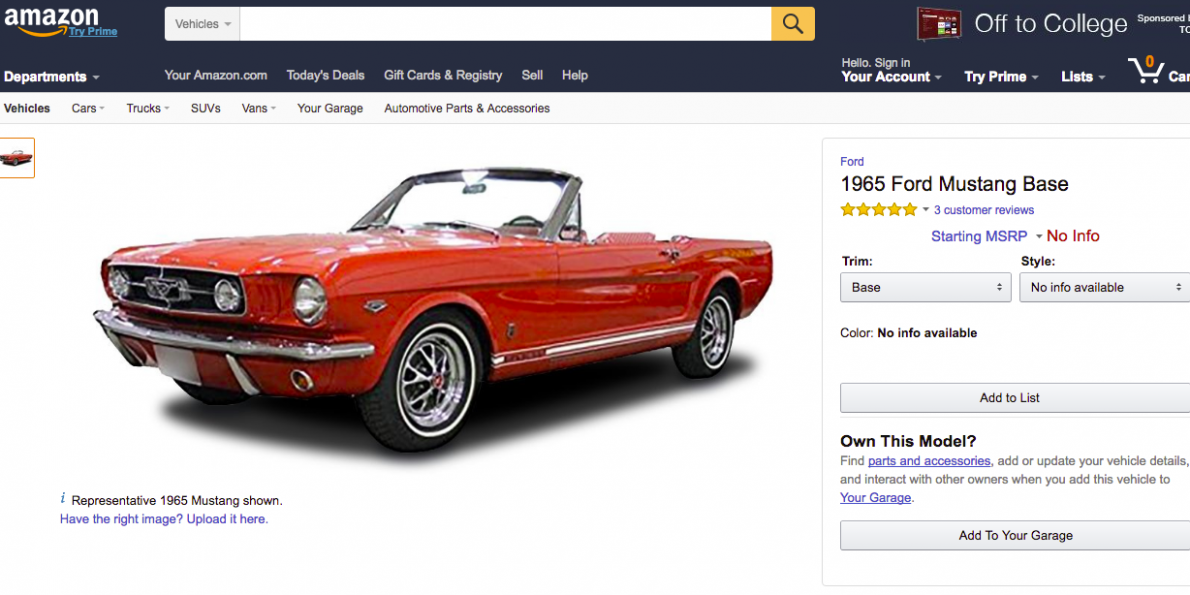1190x595 pixels.
Task: Click the search magnifier button
Action: 792,24
